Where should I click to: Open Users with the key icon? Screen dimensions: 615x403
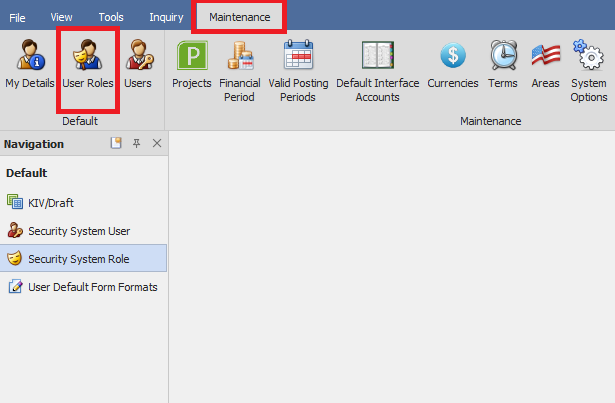[x=138, y=65]
